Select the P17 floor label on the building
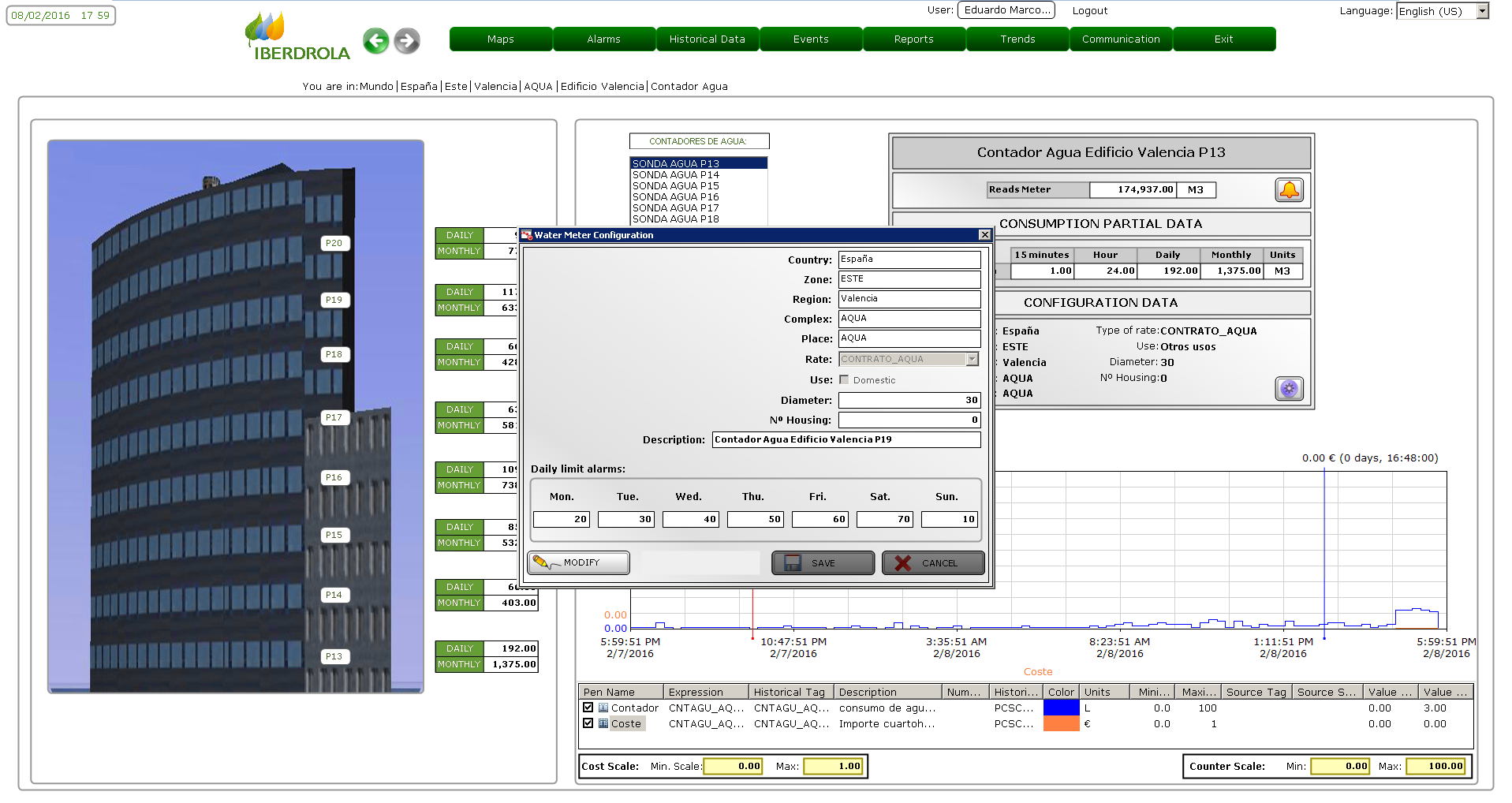1512x803 pixels. pyautogui.click(x=334, y=418)
